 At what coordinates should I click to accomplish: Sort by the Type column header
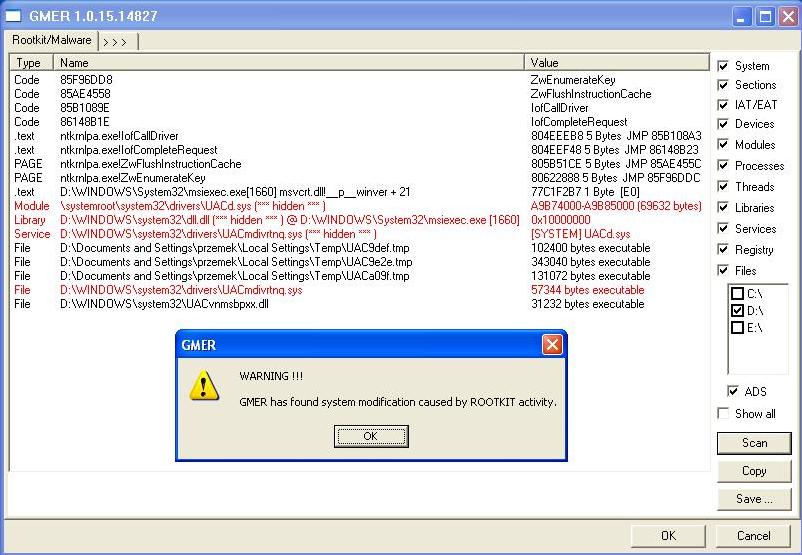[x=32, y=62]
